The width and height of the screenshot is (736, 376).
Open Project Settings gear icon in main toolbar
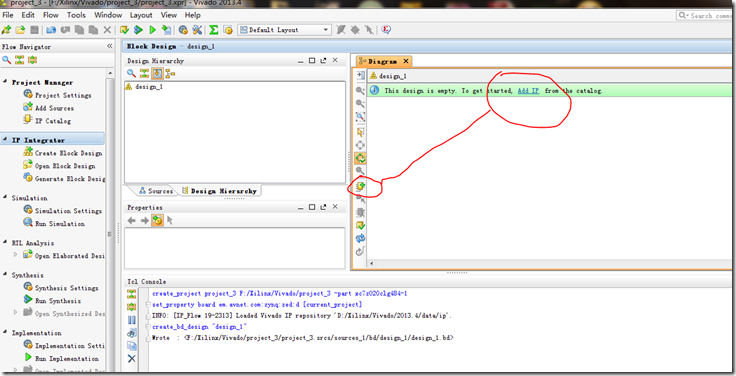[183, 30]
